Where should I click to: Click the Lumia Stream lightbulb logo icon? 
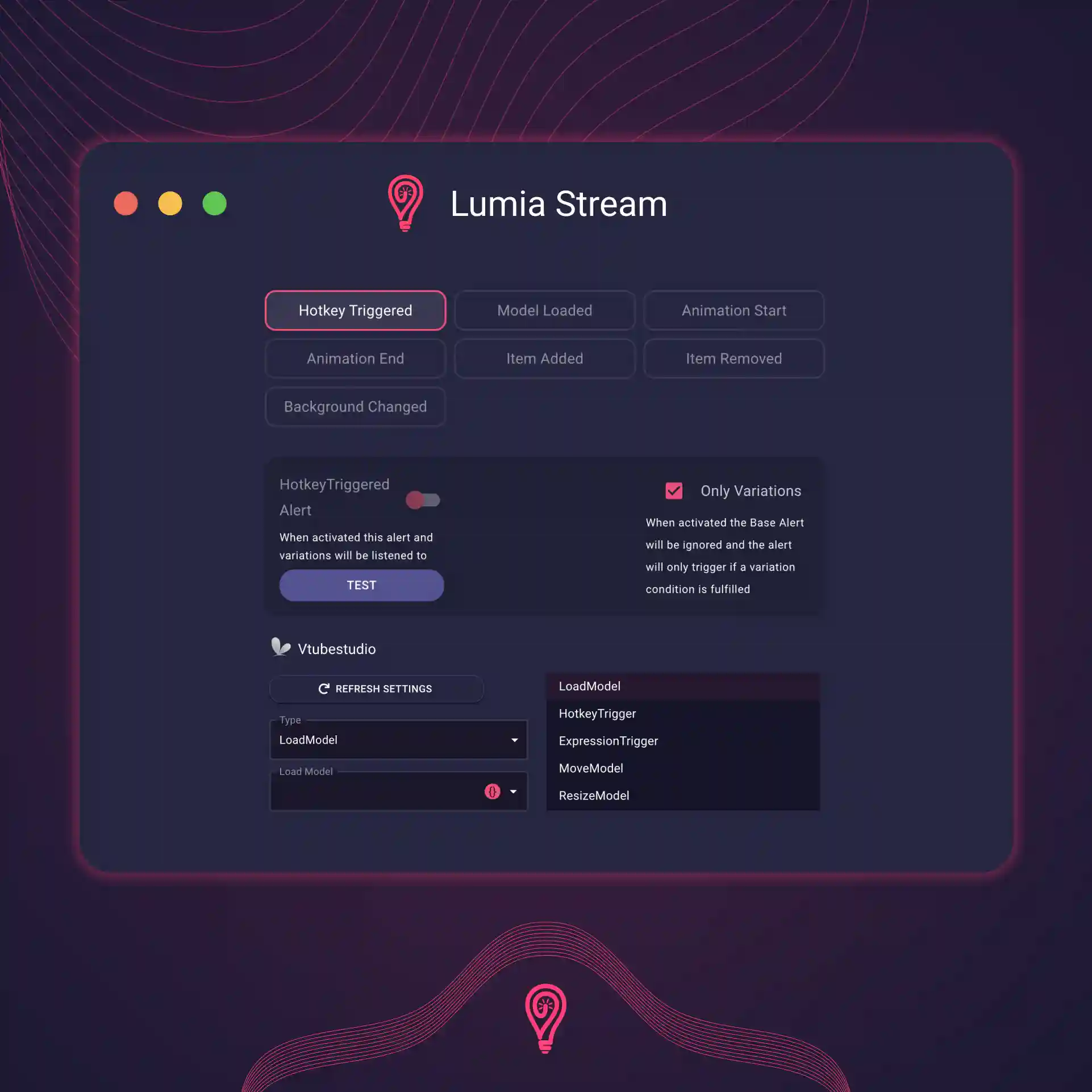pos(404,203)
